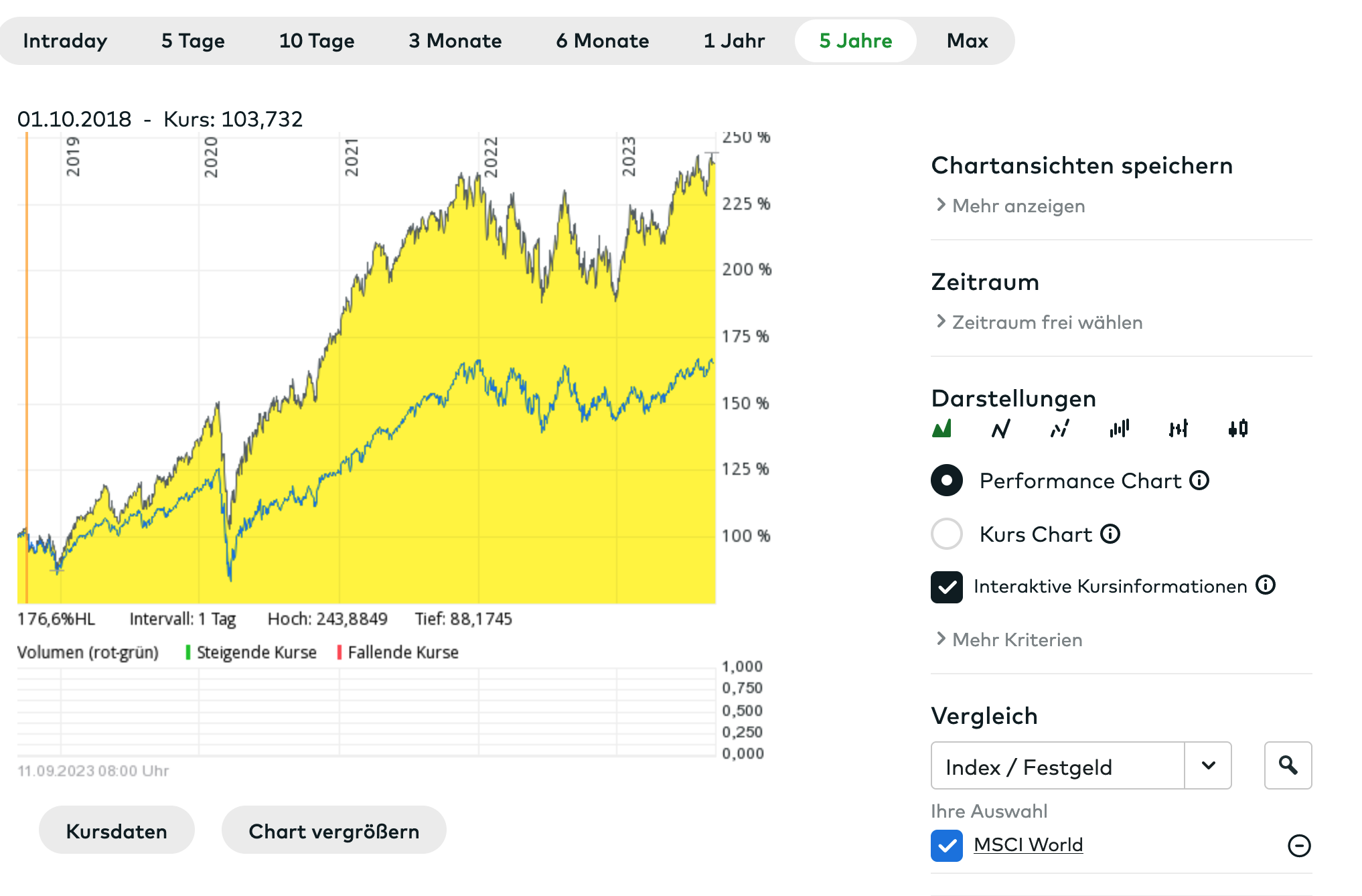Expand Zeitraum frei wählen
Screen dimensions: 1362x896
1047,322
